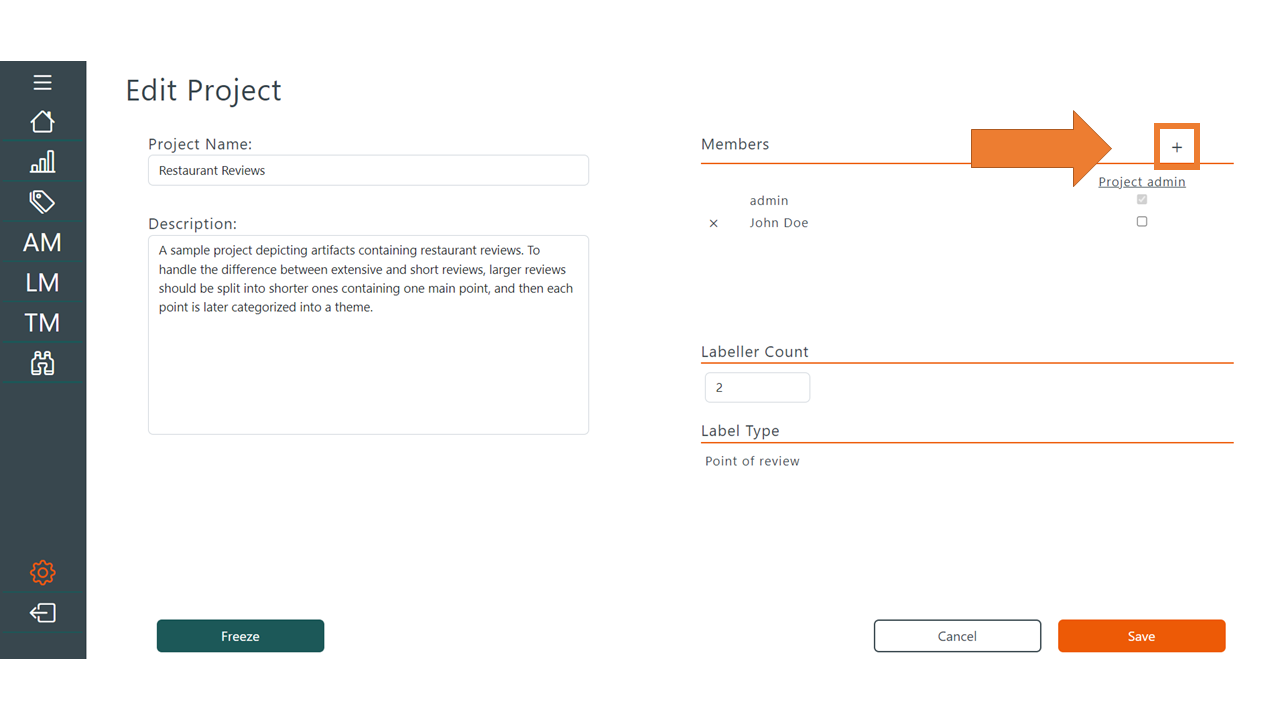Screen dimensions: 1280x720
Task: Open the binoculars icon in the sidebar
Action: tap(42, 362)
